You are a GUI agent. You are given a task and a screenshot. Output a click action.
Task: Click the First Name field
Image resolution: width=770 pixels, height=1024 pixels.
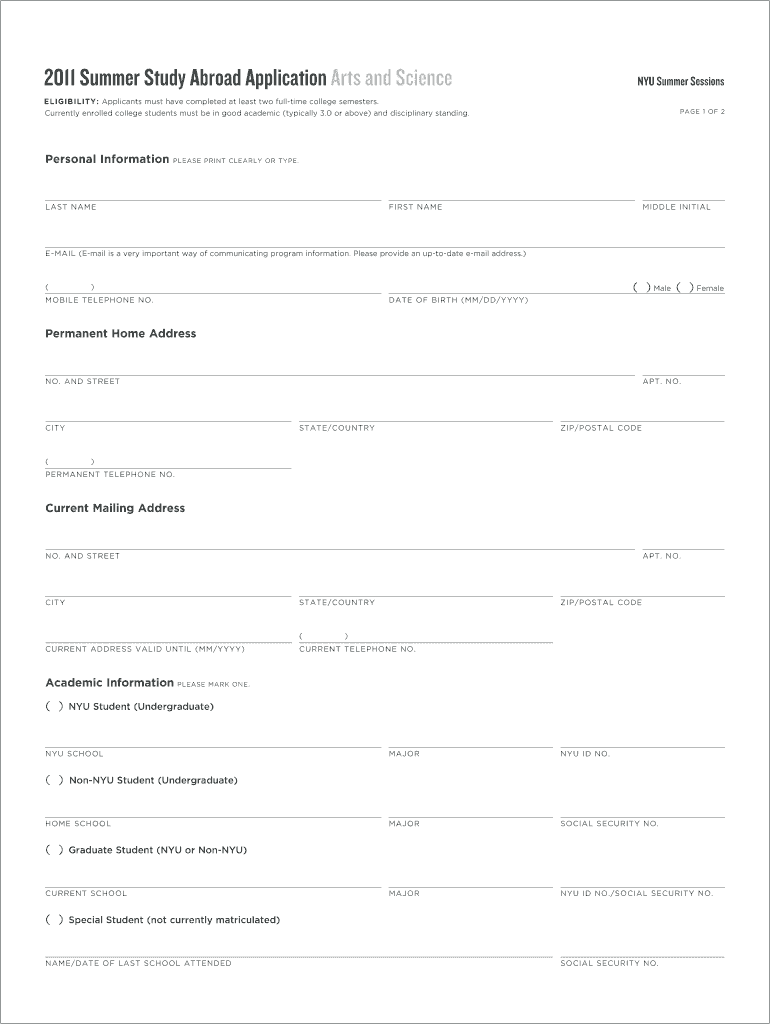click(511, 192)
